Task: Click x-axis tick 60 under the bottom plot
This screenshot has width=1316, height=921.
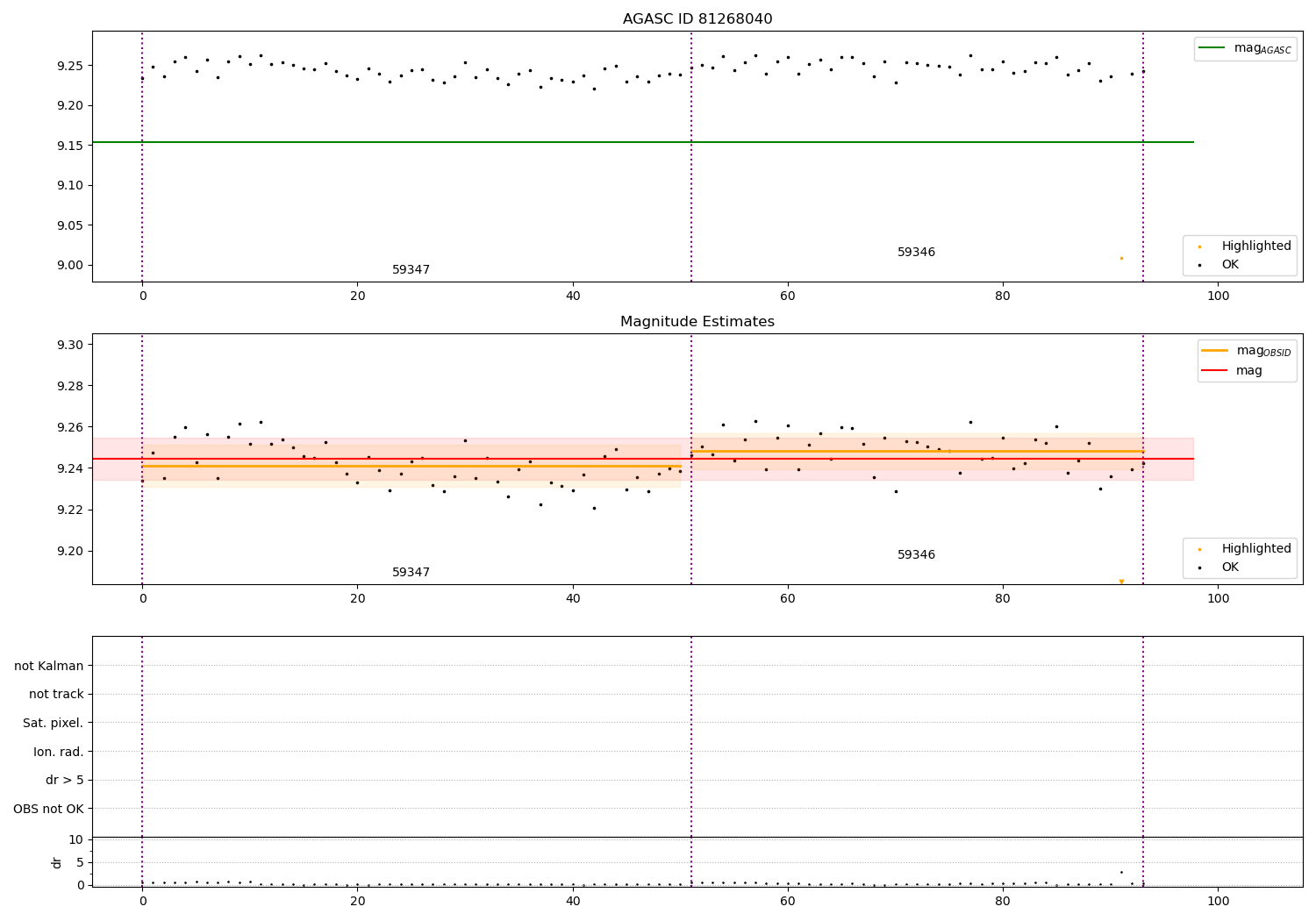Action: coord(788,901)
